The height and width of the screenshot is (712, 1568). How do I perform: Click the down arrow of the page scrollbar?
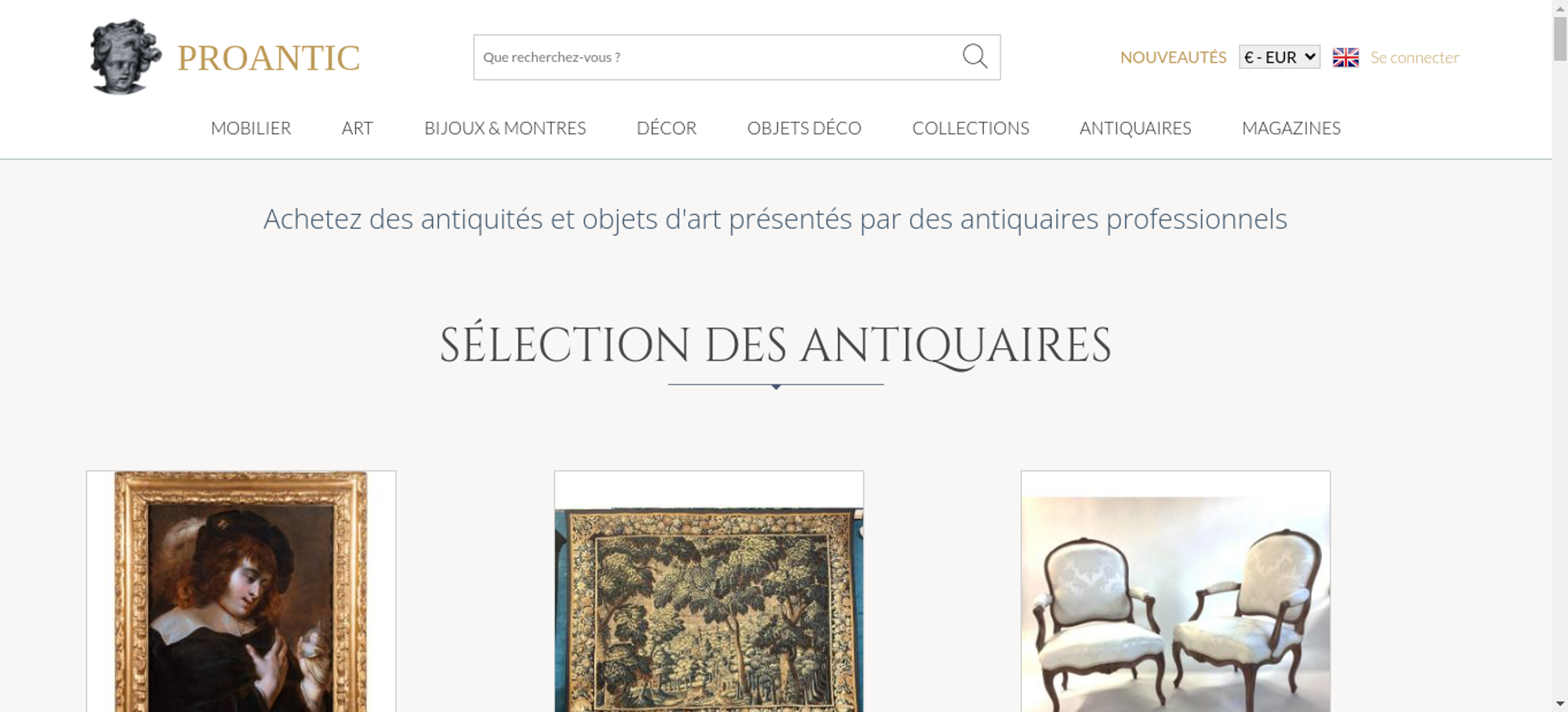[1560, 704]
